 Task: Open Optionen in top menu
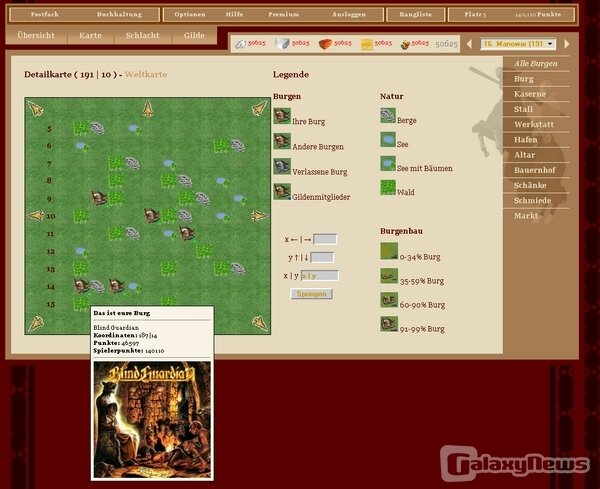(x=190, y=15)
